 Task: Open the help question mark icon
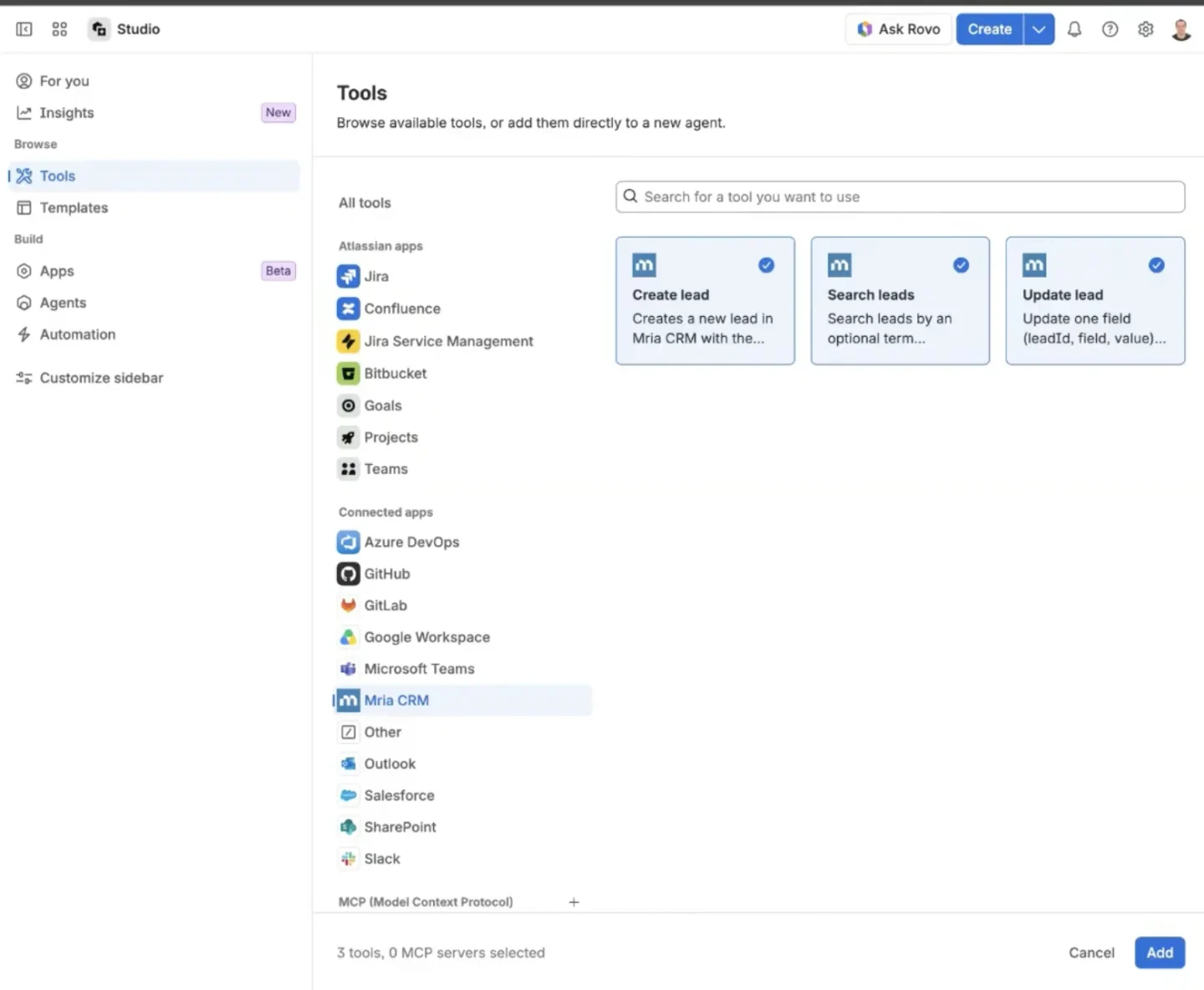coord(1110,29)
